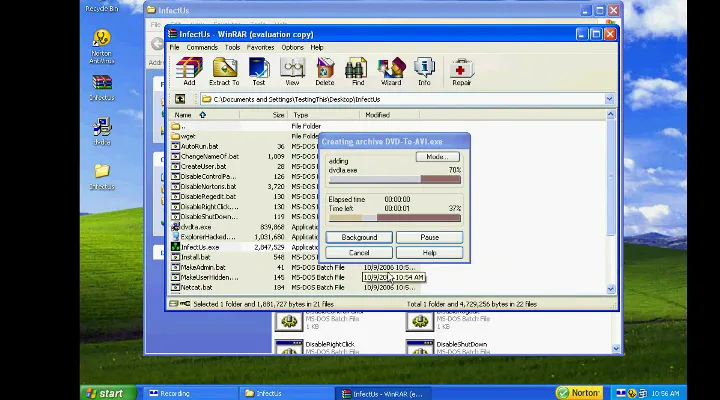This screenshot has width=720, height=400.
Task: Select the InfectUs folder desktop icon
Action: (101, 177)
